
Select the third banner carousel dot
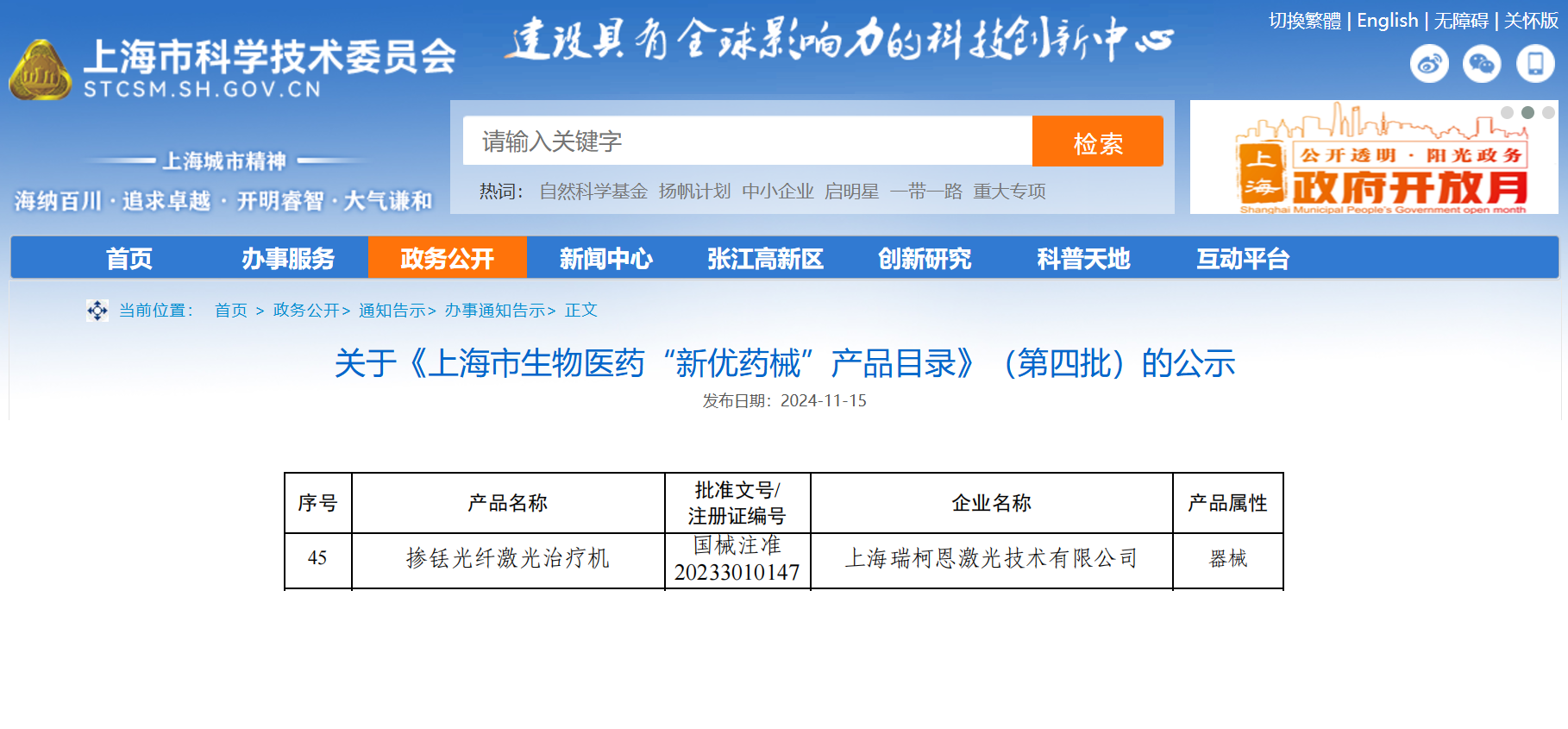click(1548, 113)
